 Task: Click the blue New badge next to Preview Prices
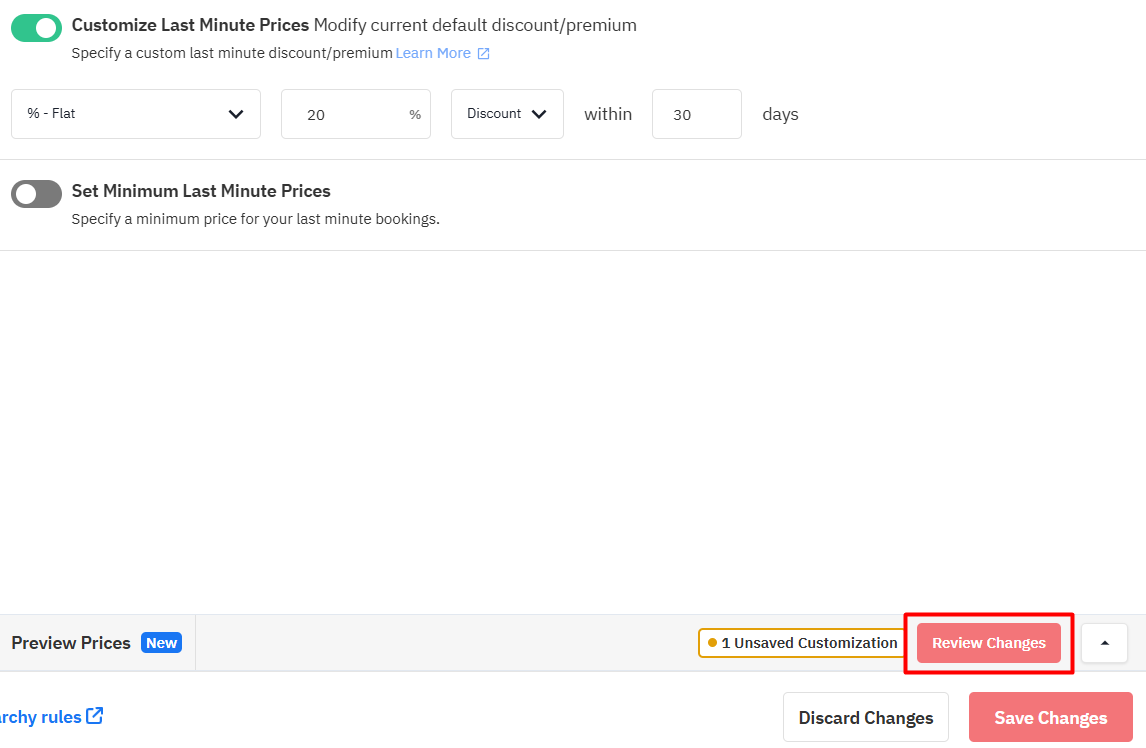point(161,643)
